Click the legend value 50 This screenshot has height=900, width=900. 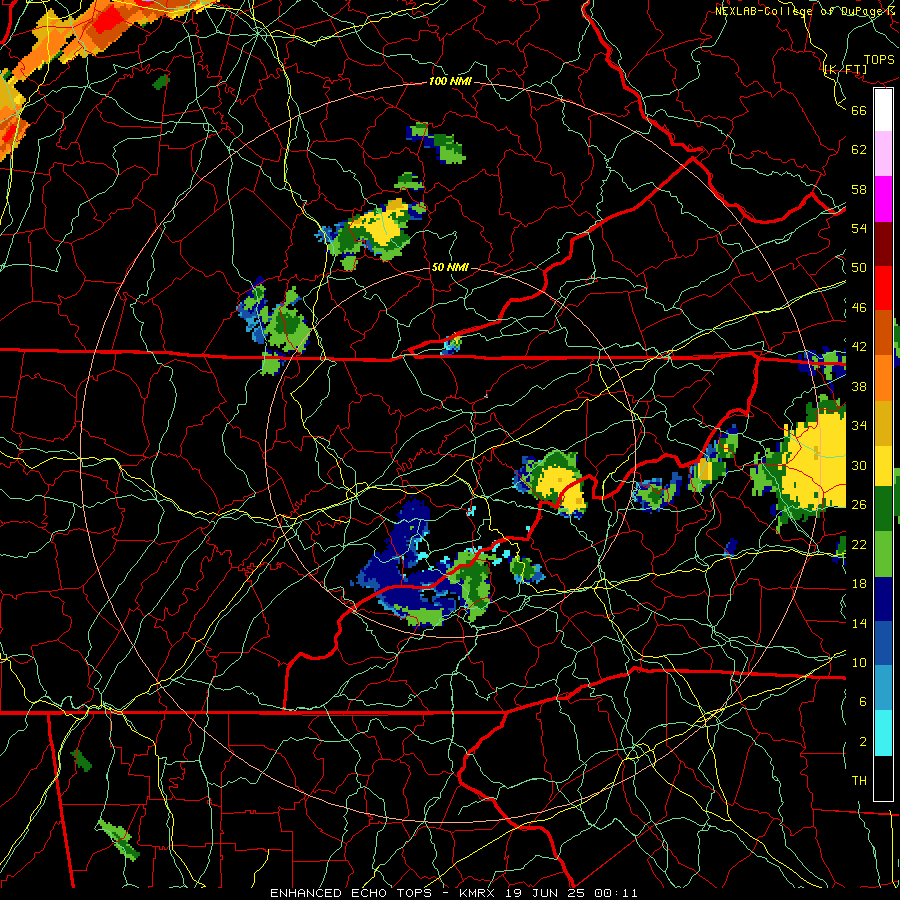point(859,267)
